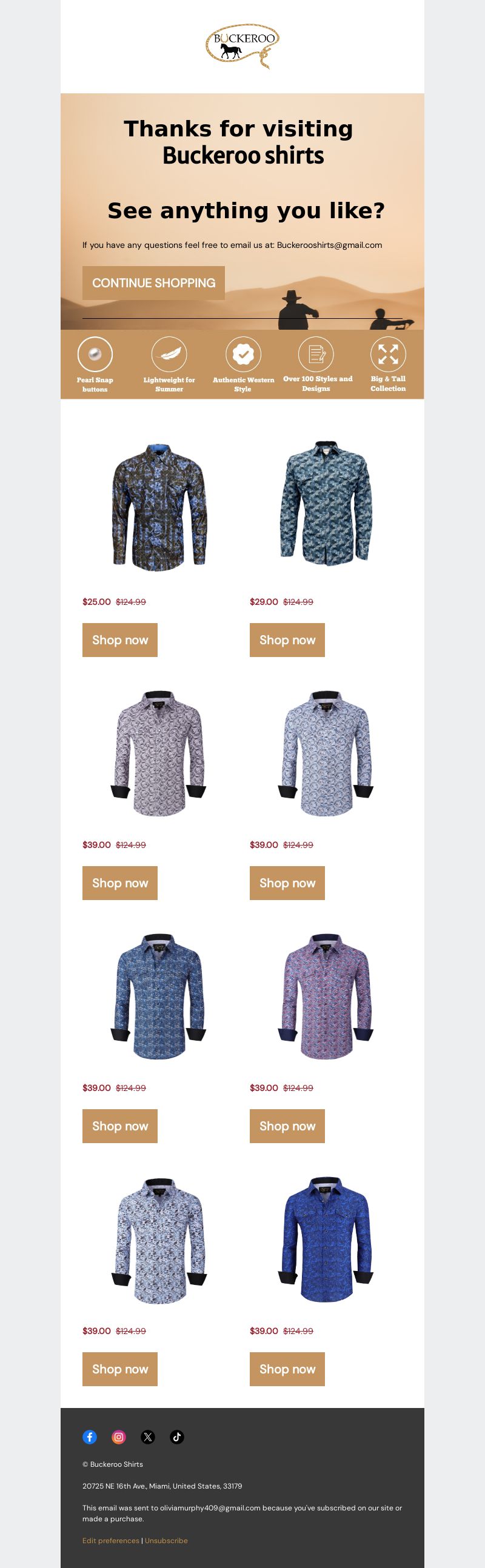
Task: Click the Unsubscribe link
Action: click(166, 1540)
